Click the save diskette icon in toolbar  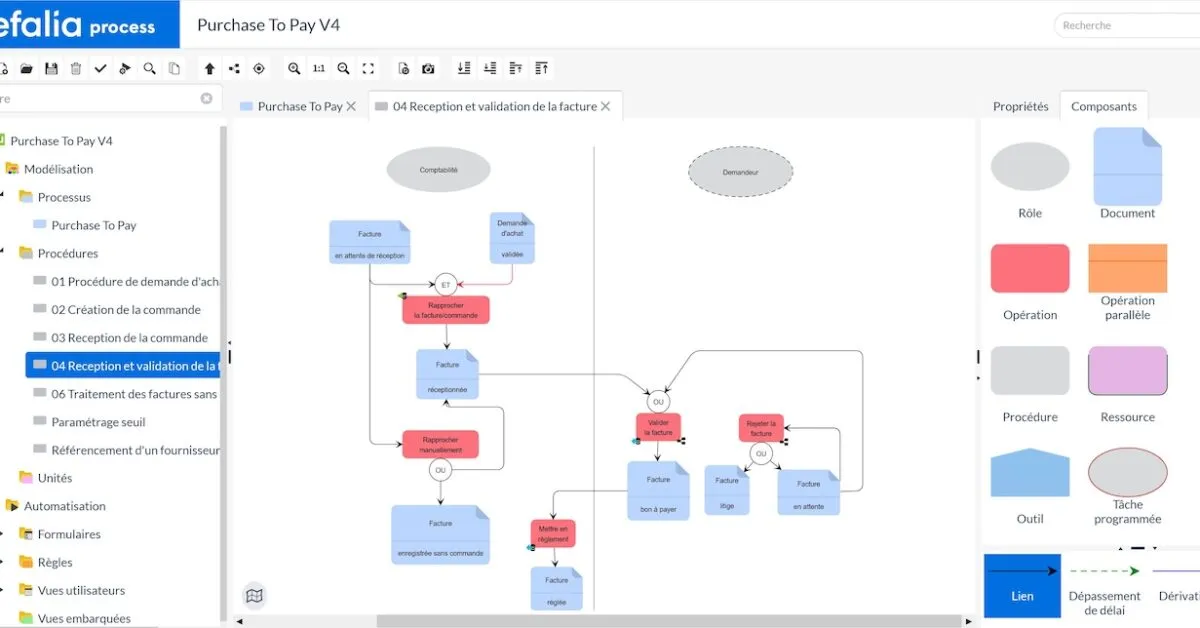tap(51, 69)
